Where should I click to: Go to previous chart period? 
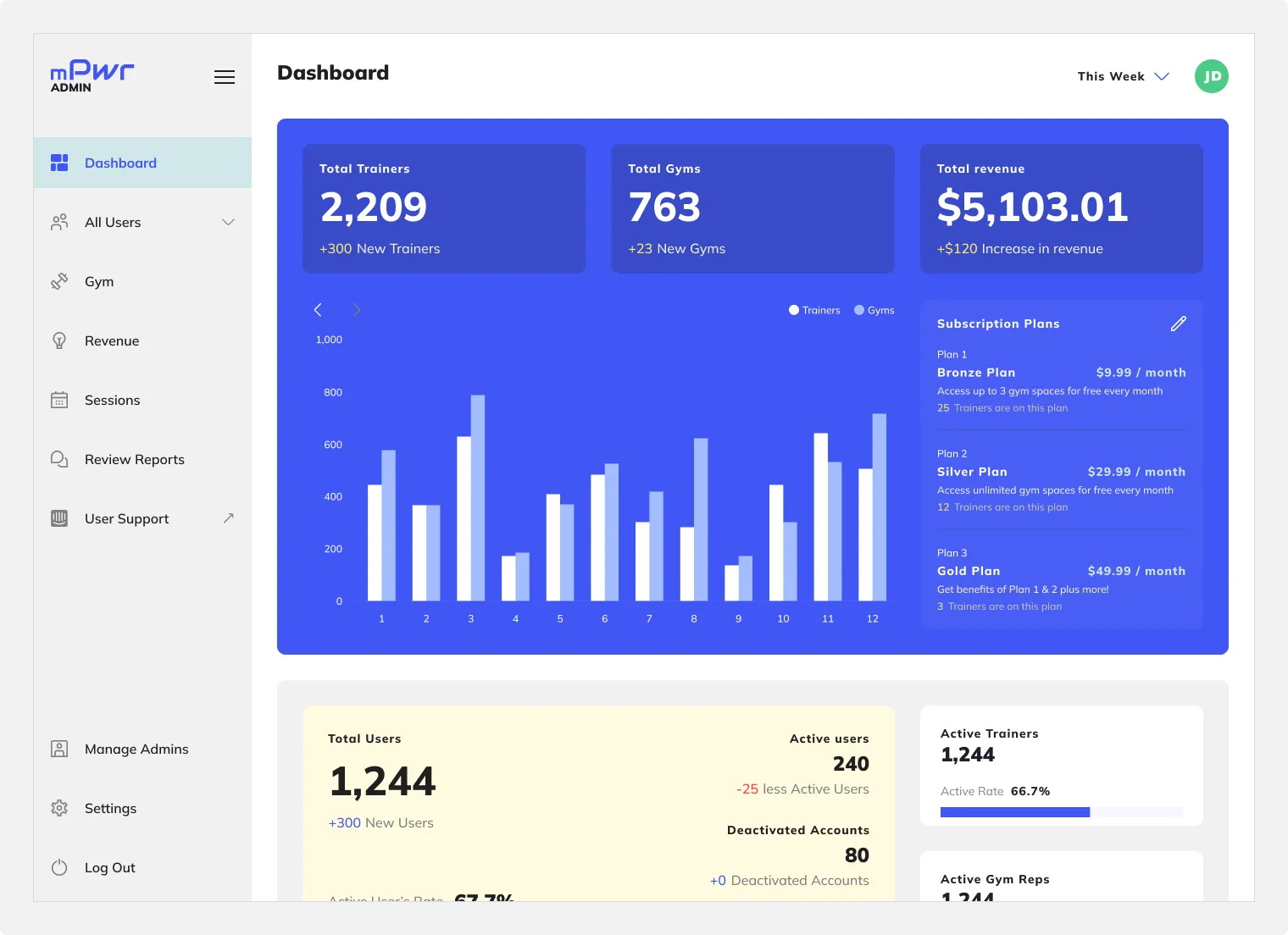[x=318, y=310]
